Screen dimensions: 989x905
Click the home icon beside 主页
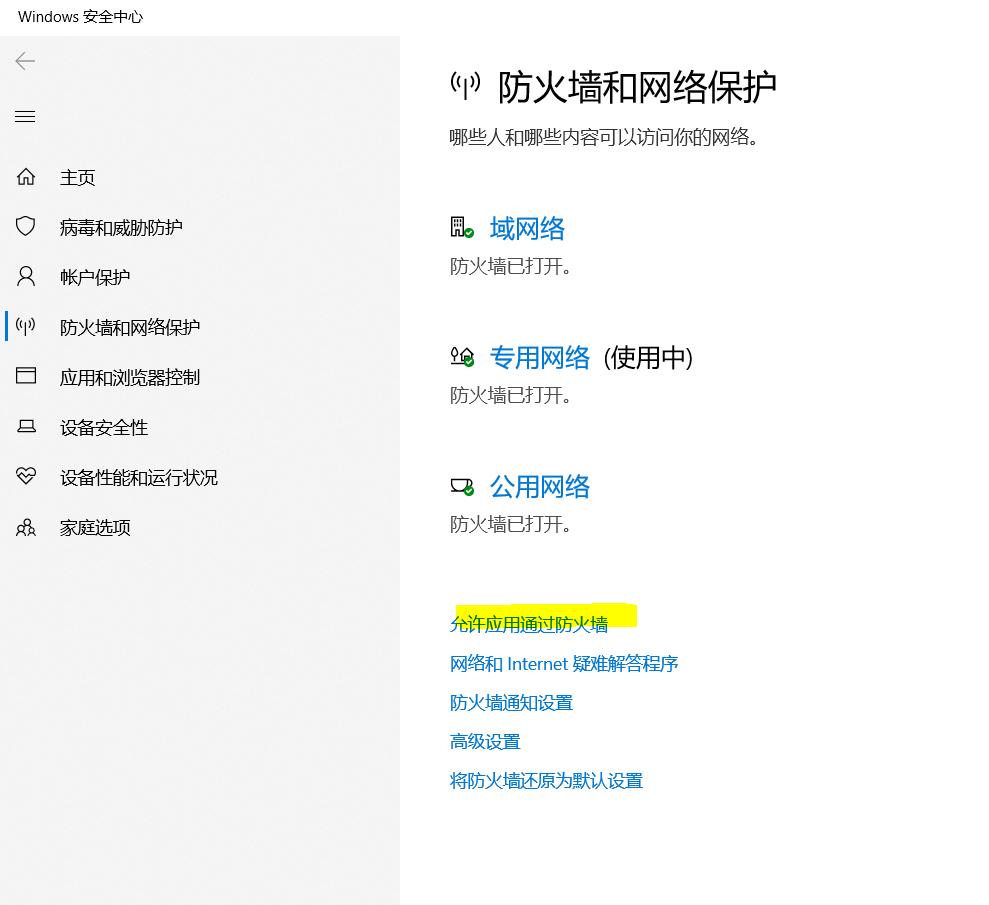point(26,177)
